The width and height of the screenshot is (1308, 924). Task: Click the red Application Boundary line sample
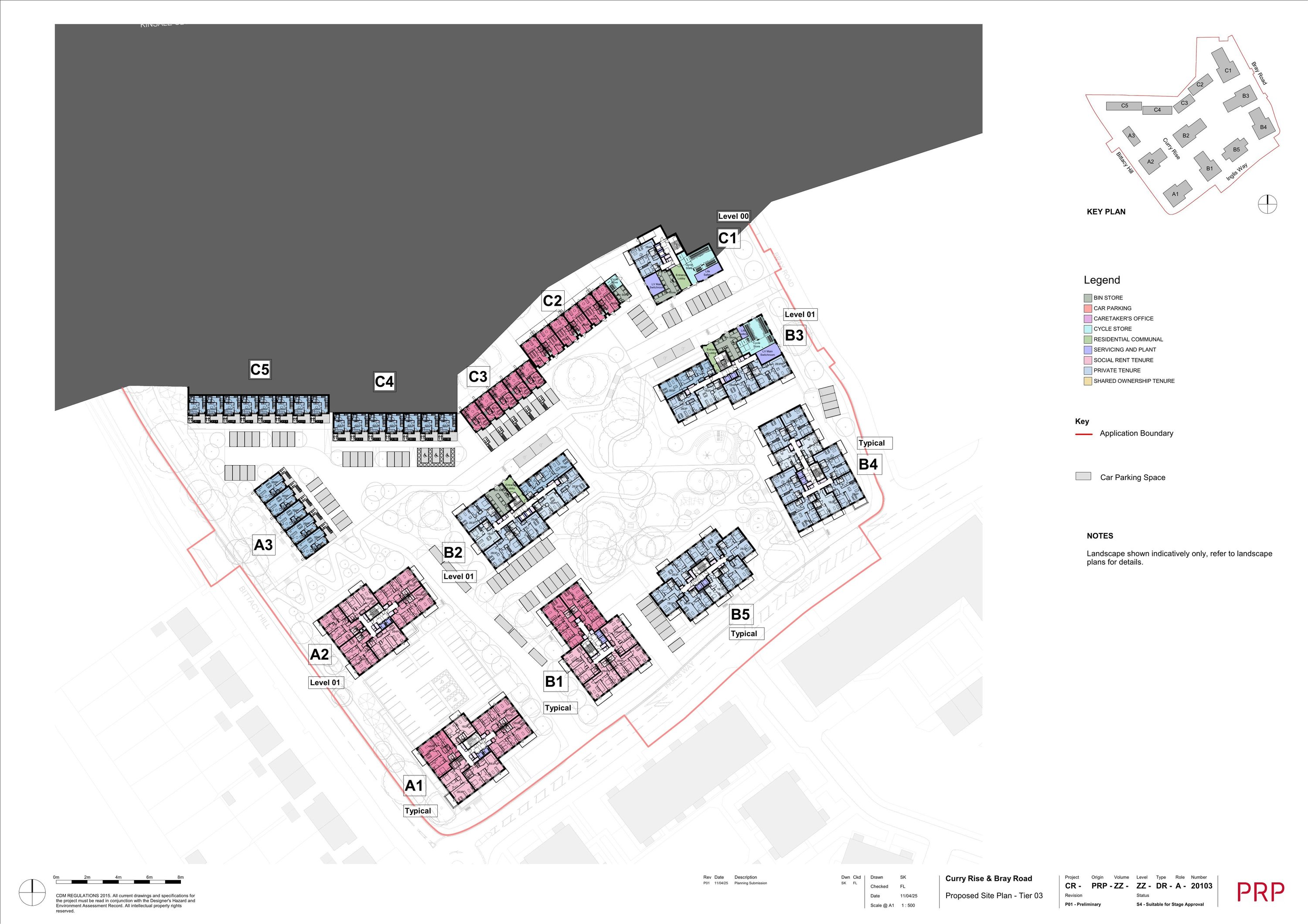pyautogui.click(x=1083, y=434)
